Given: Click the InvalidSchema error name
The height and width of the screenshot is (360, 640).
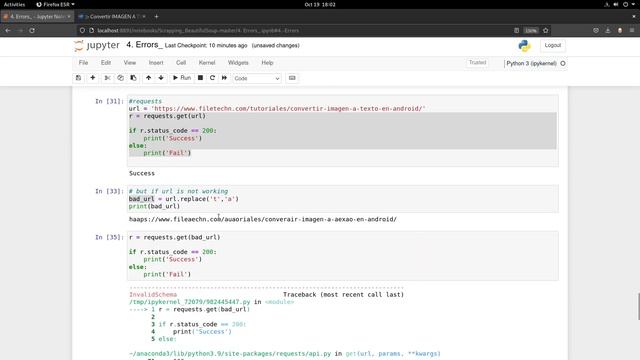Looking at the screenshot, I should (153, 295).
